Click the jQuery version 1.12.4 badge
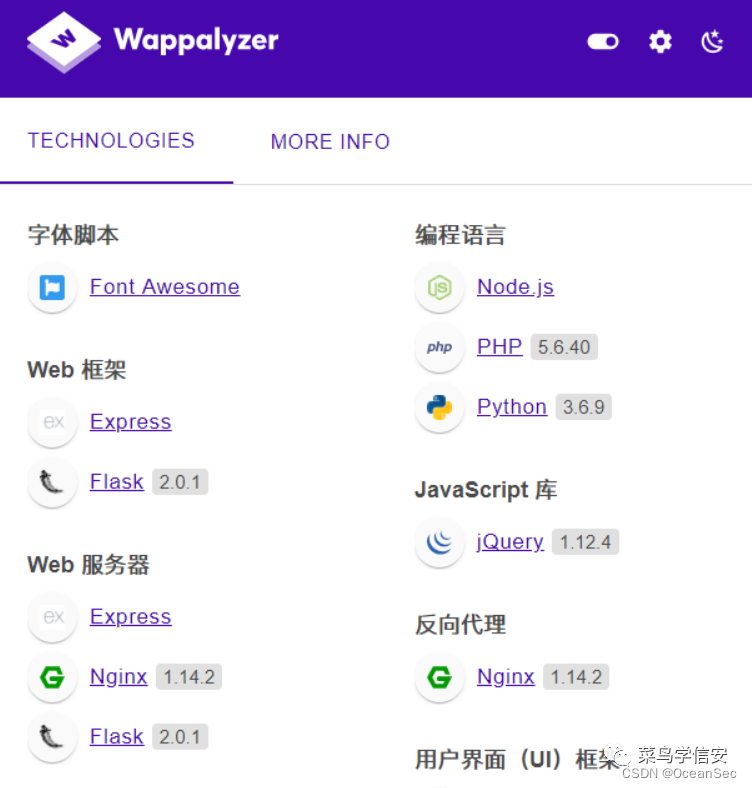752x788 pixels. point(586,542)
